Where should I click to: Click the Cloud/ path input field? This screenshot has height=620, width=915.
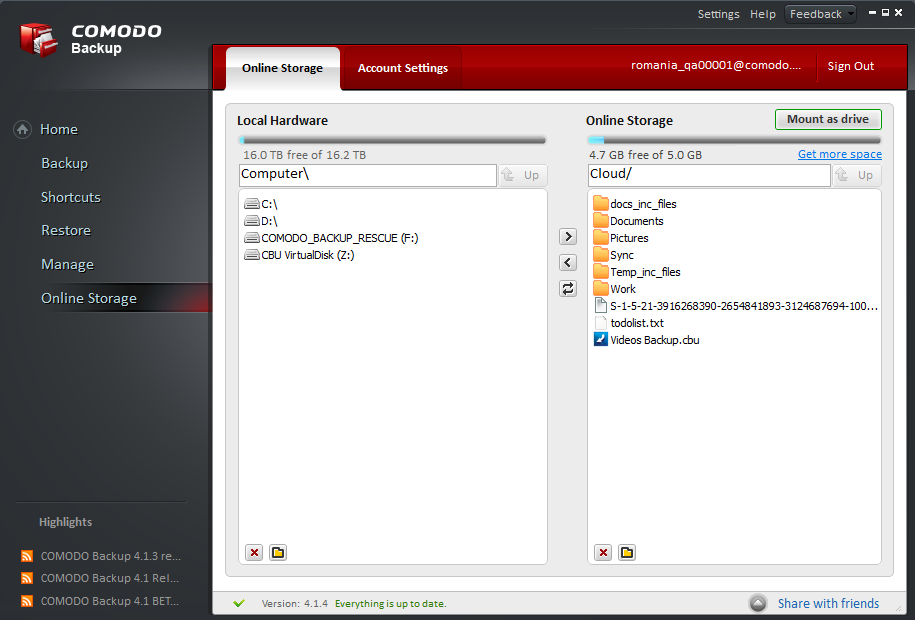coord(709,175)
